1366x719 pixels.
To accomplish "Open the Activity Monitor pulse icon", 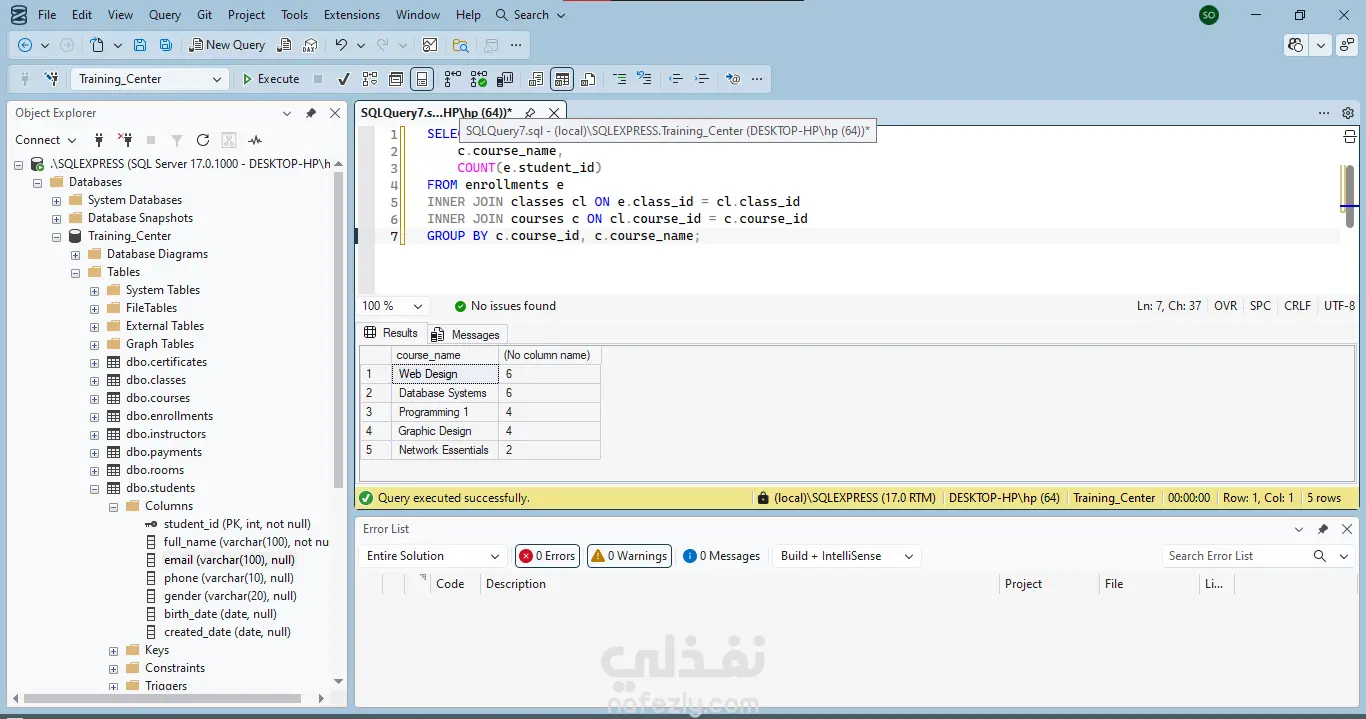I will click(x=255, y=140).
